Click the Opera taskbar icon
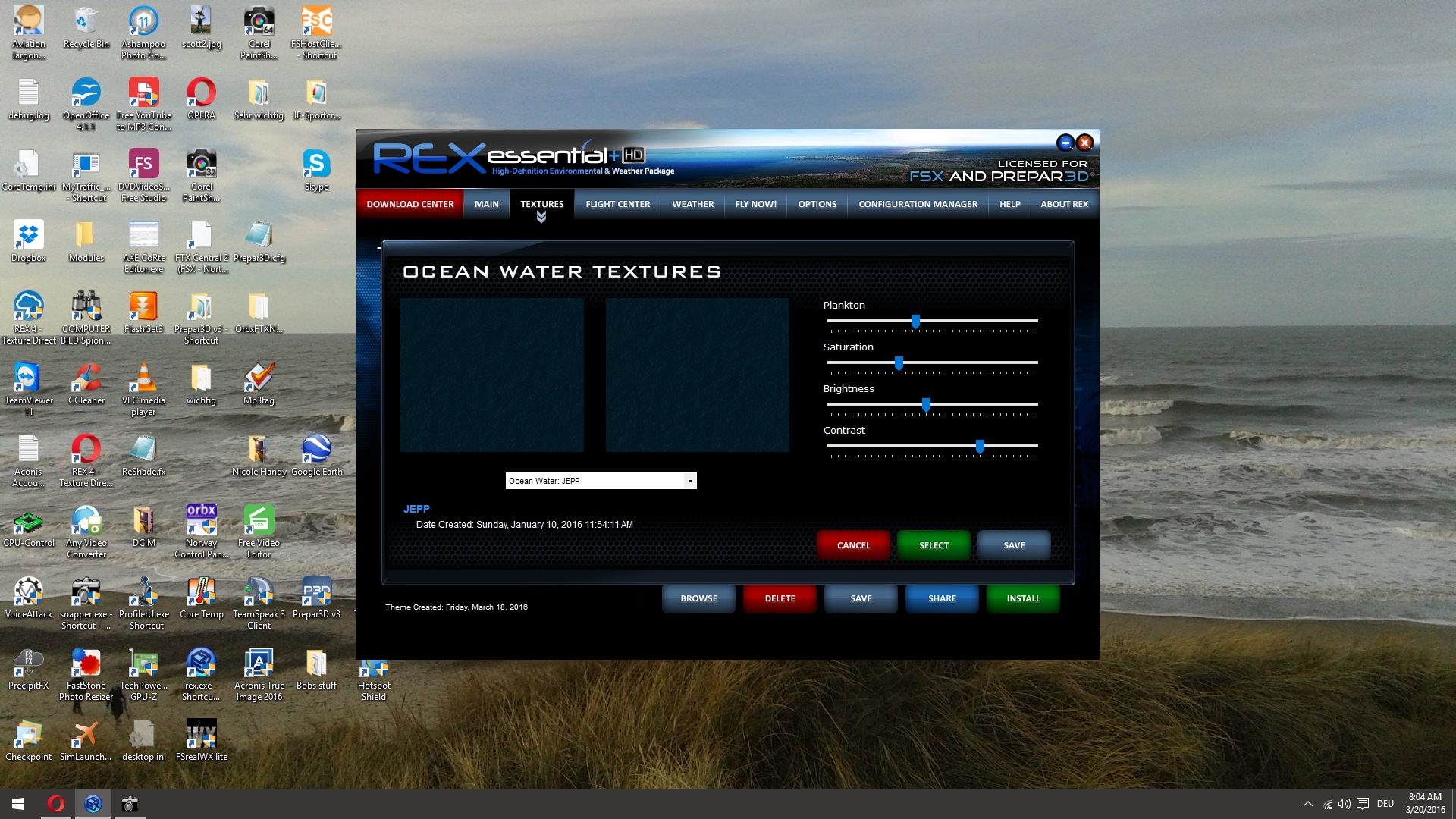Screen dimensions: 1456x819 56,804
